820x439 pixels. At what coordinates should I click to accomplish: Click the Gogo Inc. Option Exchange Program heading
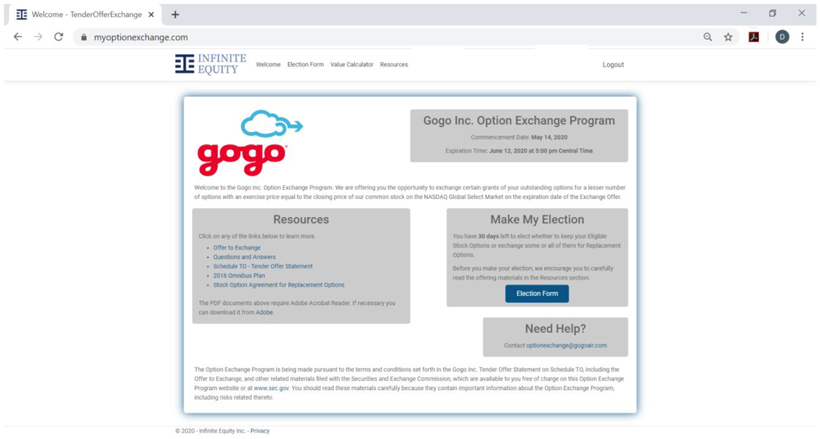519,120
